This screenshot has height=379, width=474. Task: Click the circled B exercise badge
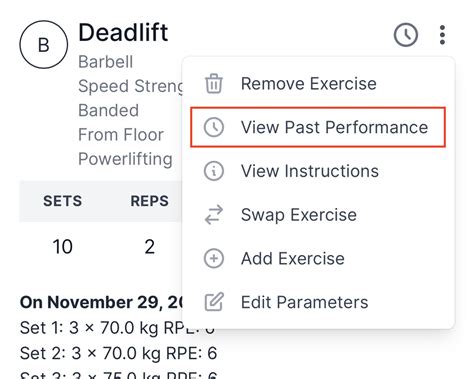pos(44,45)
